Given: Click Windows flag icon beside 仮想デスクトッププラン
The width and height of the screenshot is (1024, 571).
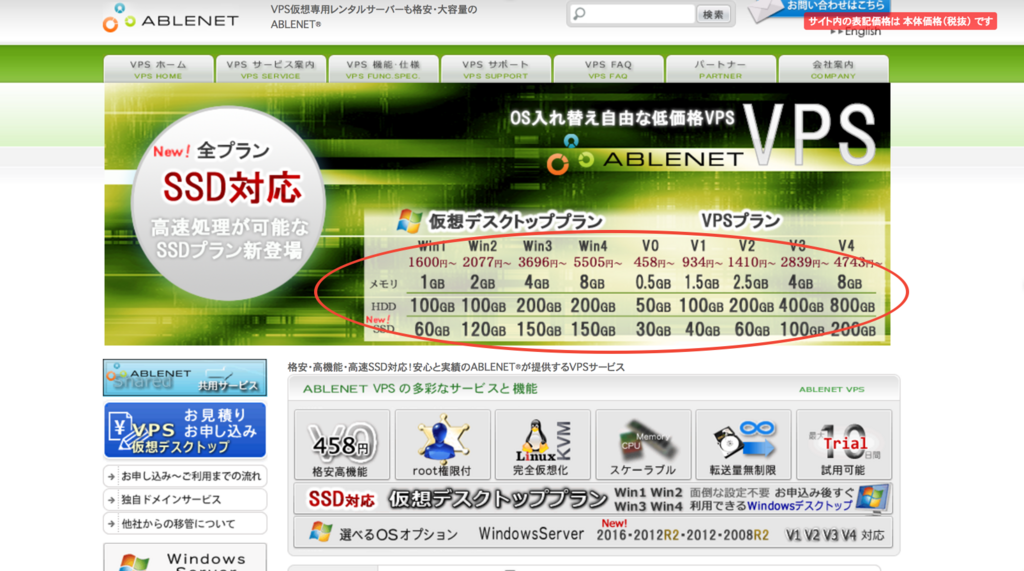Looking at the screenshot, I should click(x=409, y=221).
